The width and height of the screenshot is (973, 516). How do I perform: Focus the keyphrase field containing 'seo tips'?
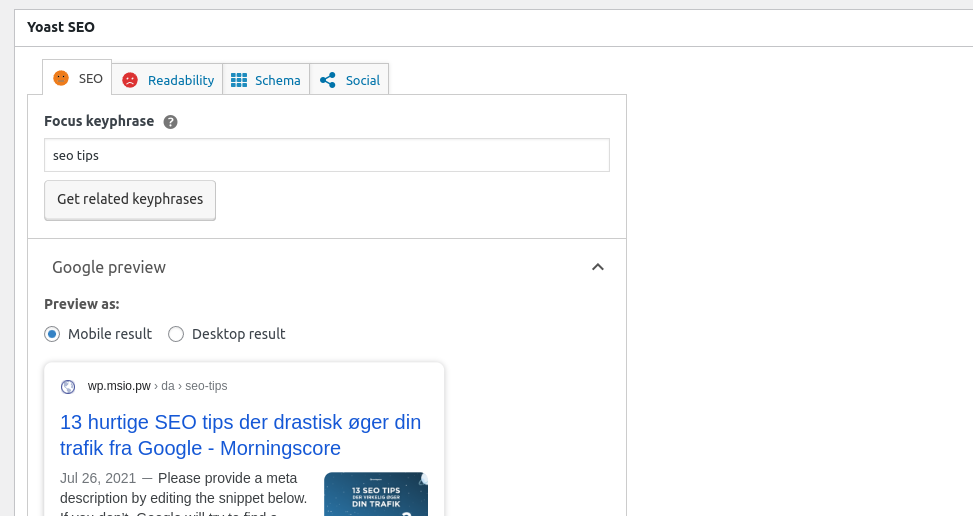[x=326, y=156]
